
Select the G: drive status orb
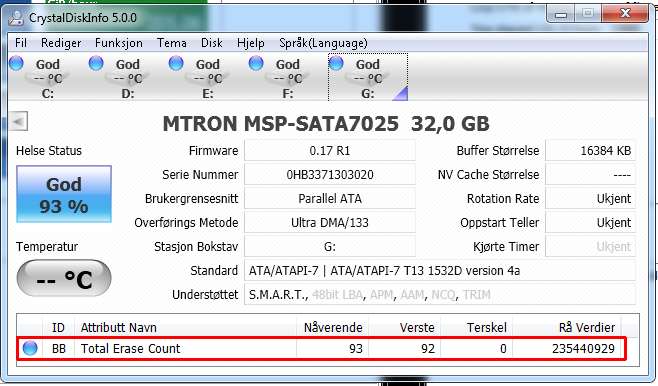coord(336,63)
